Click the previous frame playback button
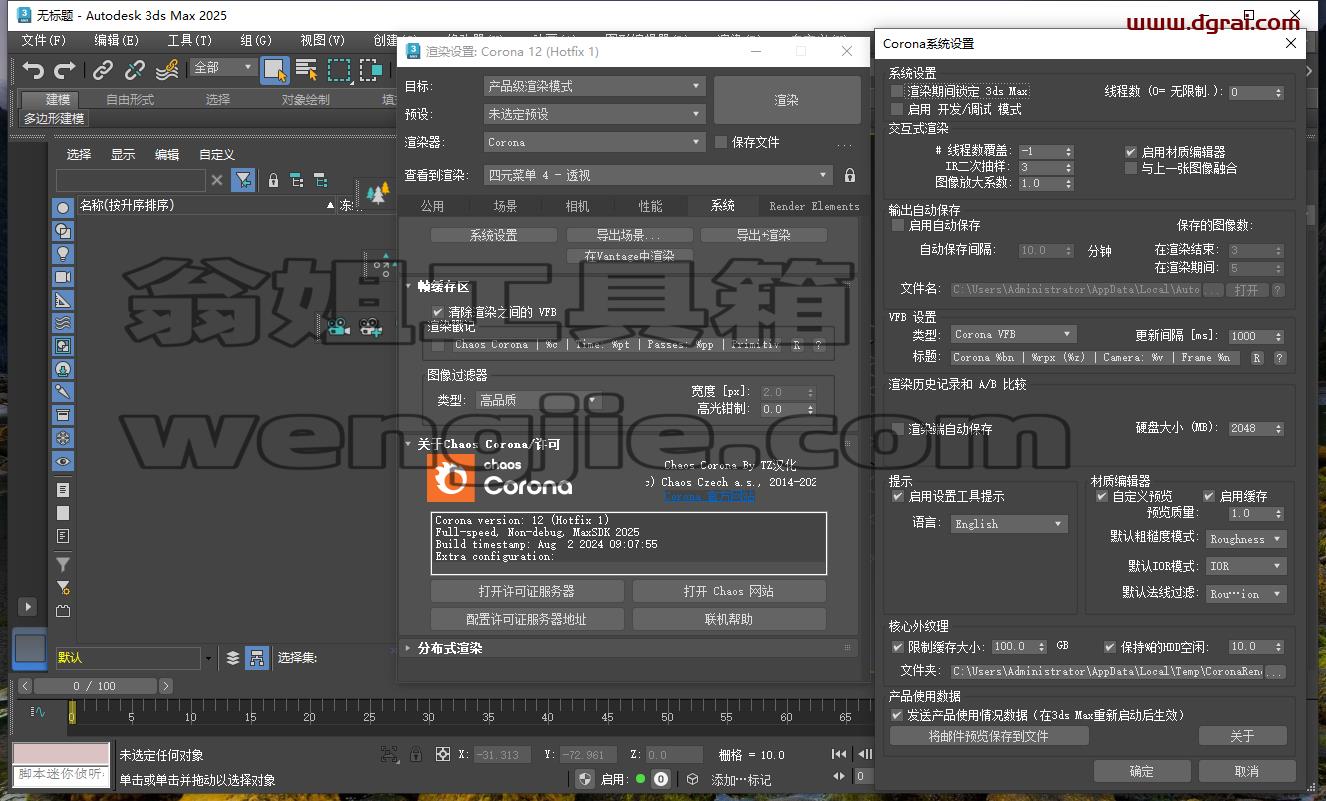Image resolution: width=1326 pixels, height=801 pixels. pyautogui.click(x=864, y=754)
